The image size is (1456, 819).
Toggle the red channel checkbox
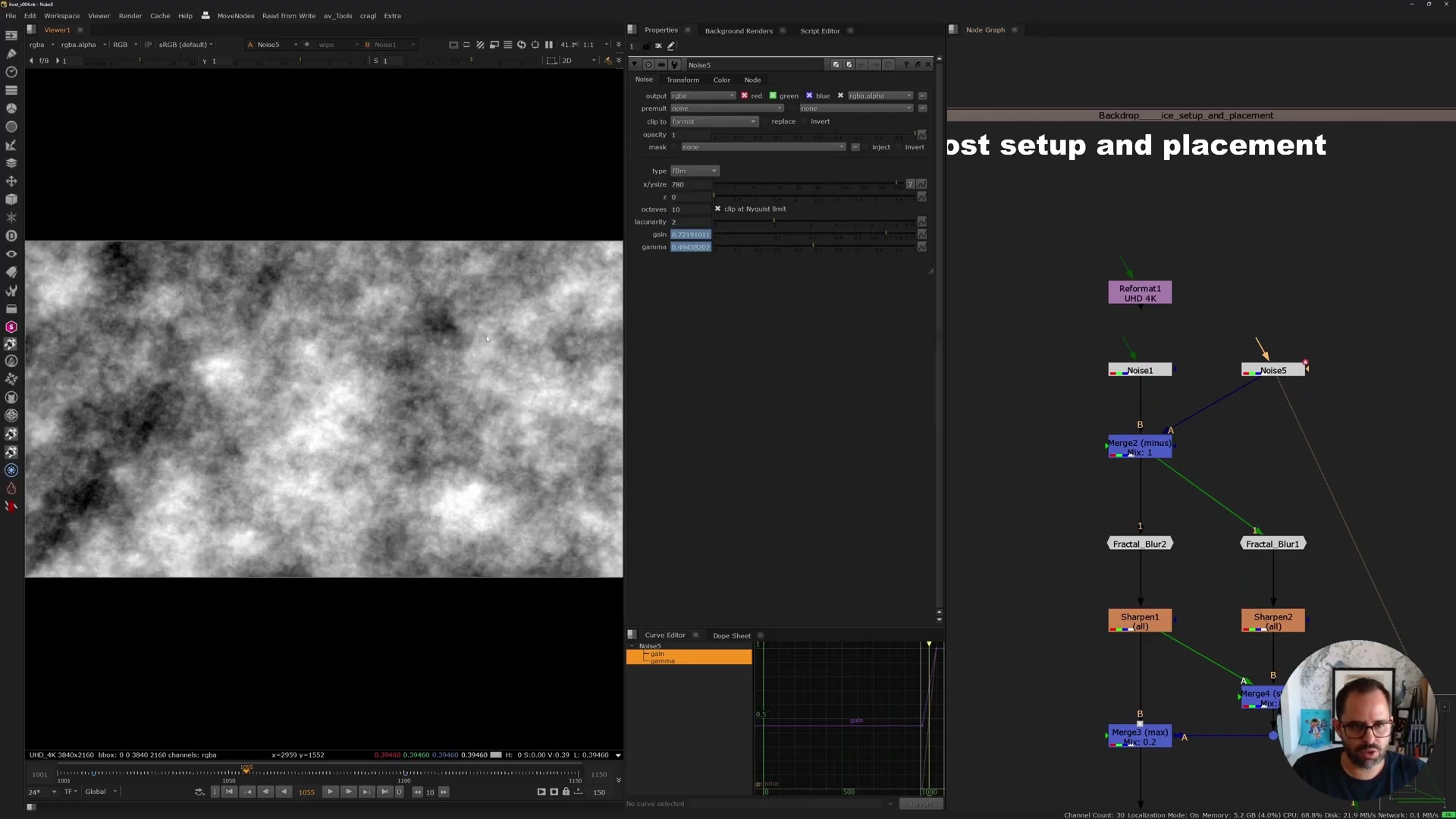[x=745, y=96]
